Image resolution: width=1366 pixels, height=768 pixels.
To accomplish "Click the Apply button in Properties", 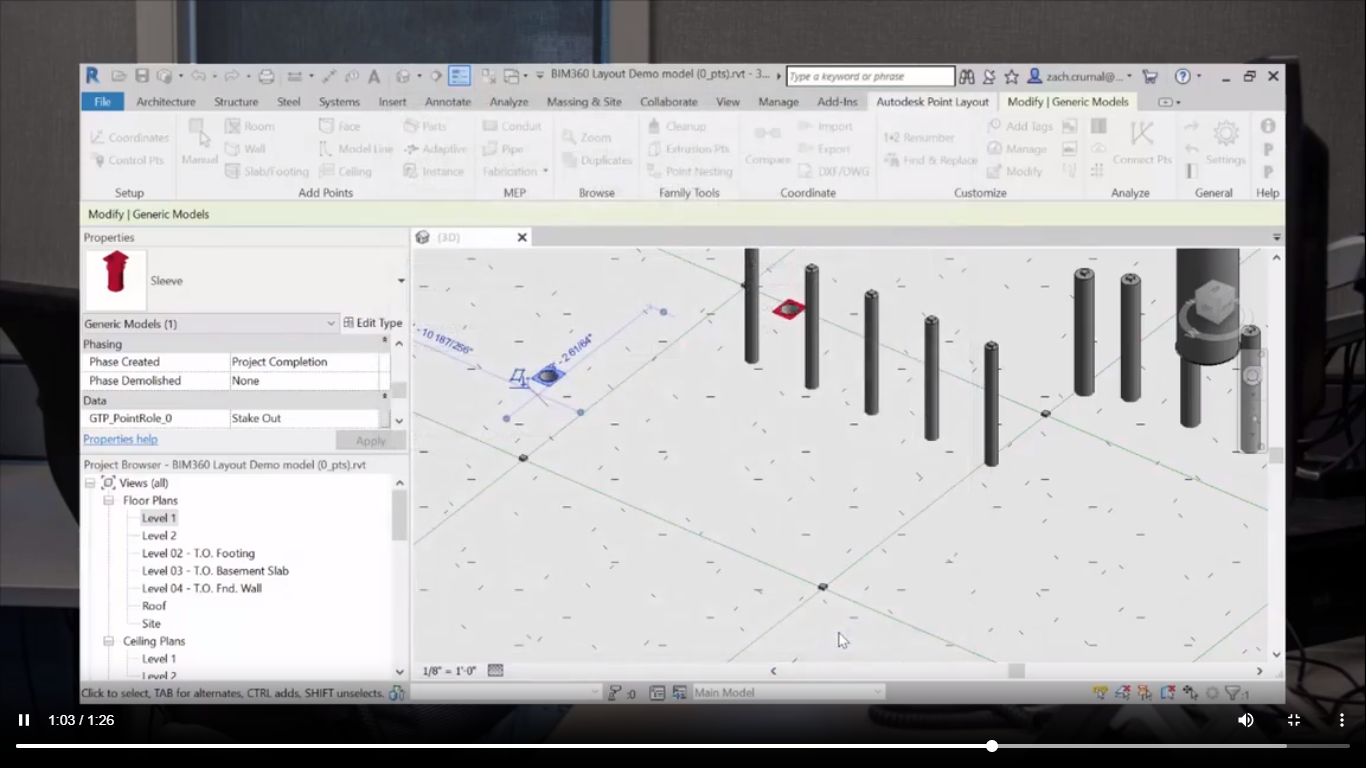I will 371,441.
